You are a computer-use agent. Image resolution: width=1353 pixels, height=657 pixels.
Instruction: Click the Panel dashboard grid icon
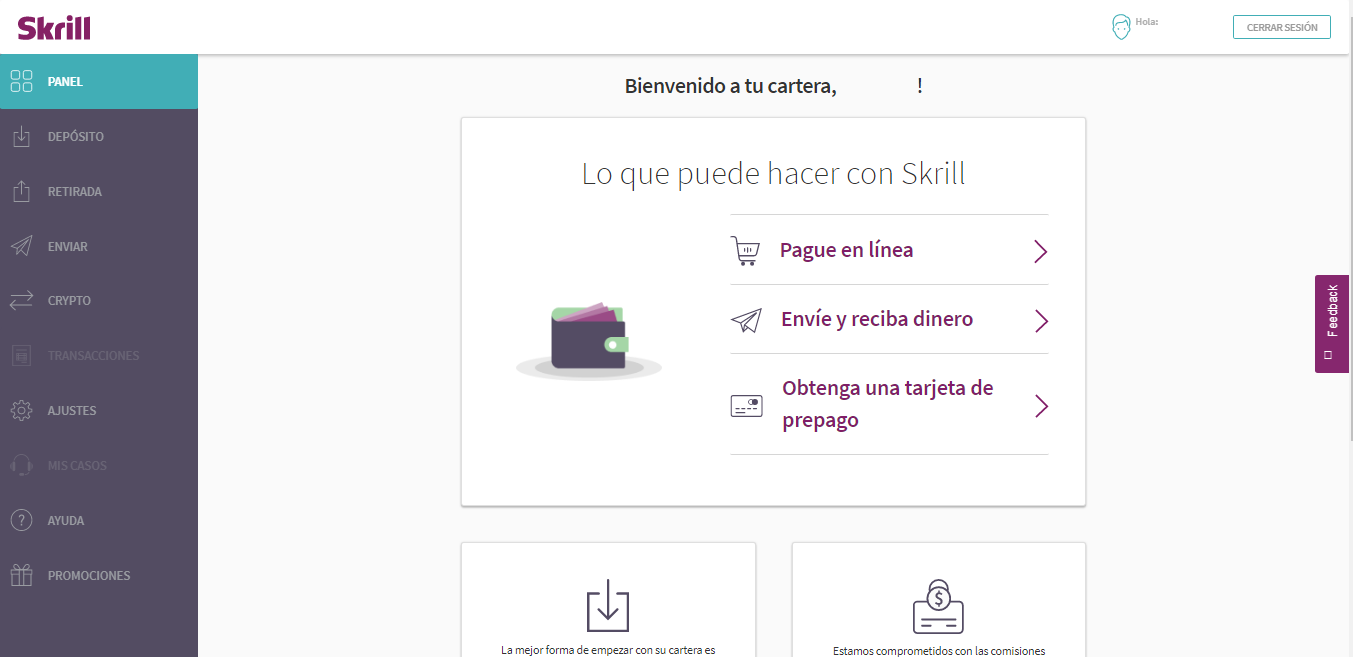tap(21, 81)
